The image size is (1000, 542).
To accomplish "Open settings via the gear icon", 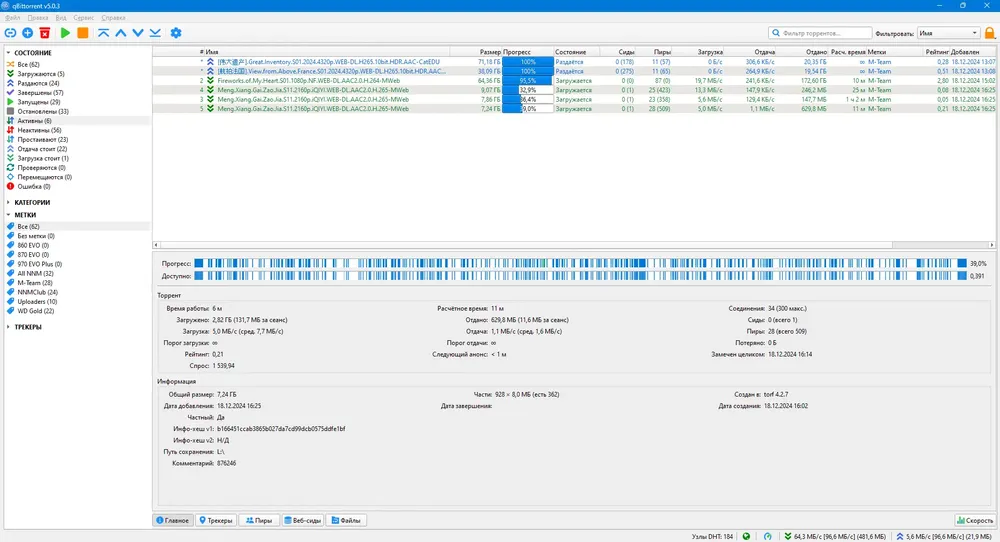I will pyautogui.click(x=176, y=33).
